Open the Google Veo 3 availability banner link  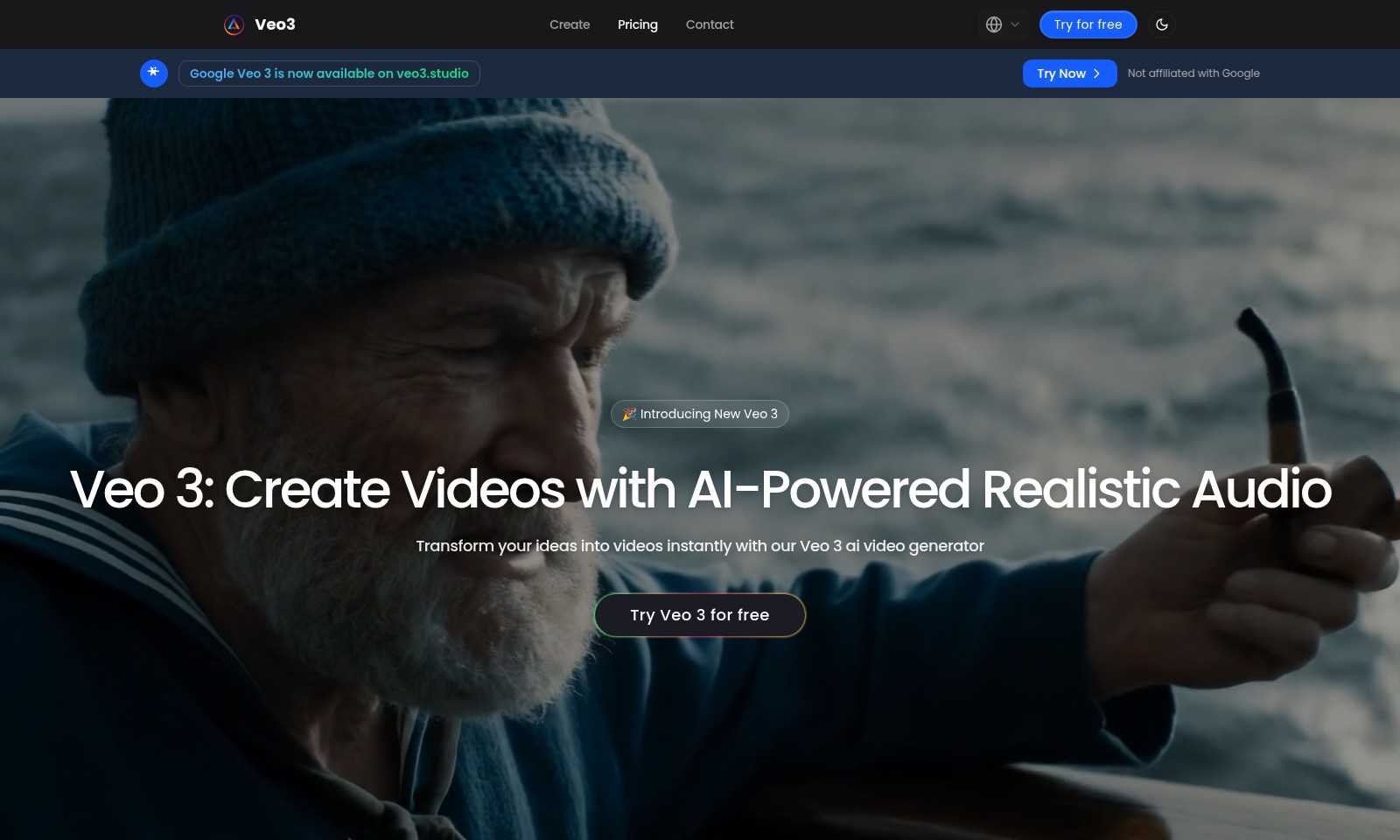329,73
